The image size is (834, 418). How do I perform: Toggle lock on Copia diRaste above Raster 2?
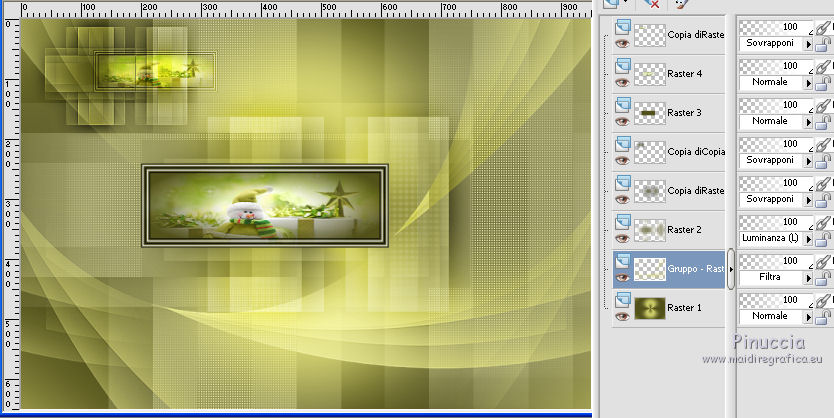[822, 200]
